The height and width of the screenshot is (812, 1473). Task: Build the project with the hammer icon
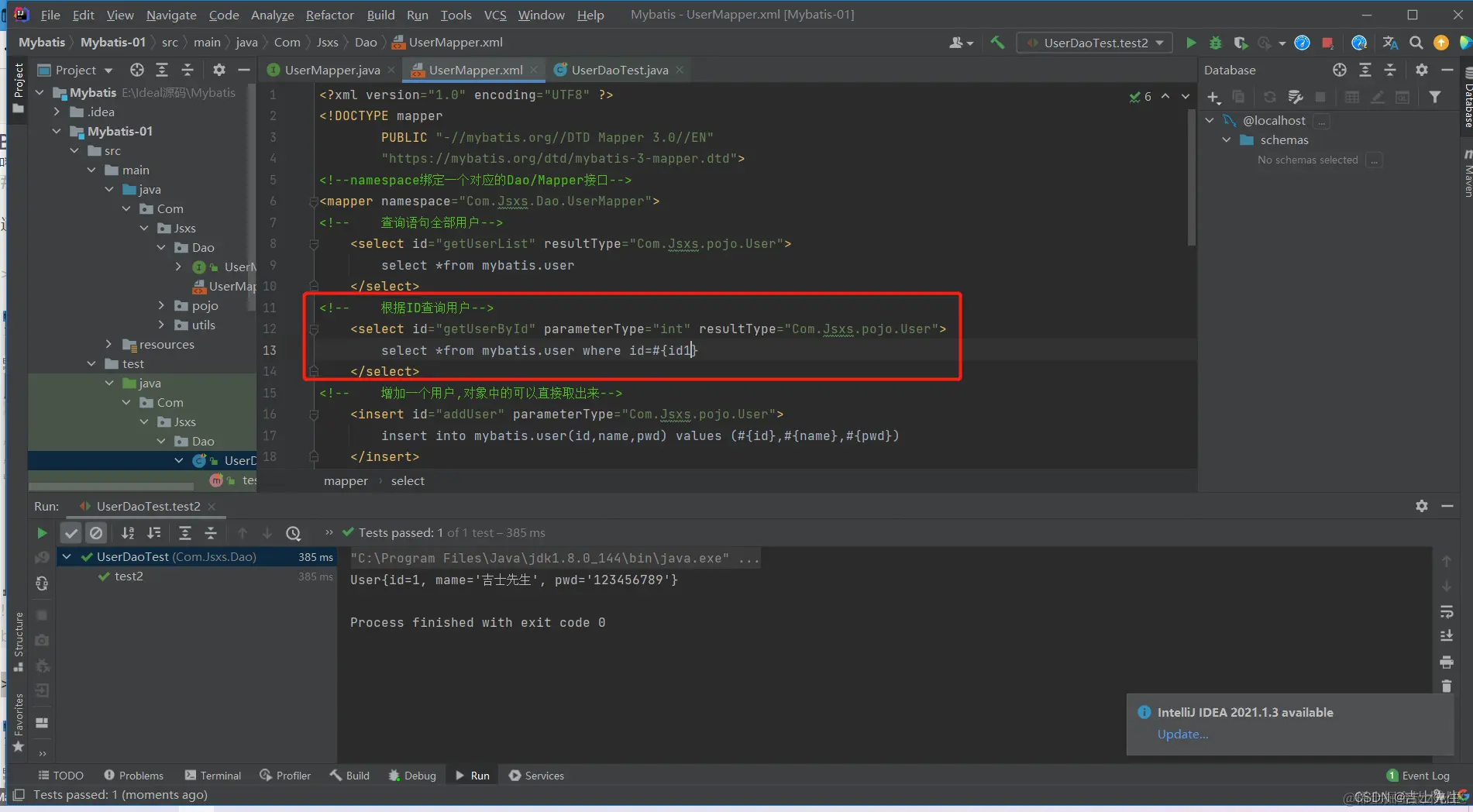997,43
